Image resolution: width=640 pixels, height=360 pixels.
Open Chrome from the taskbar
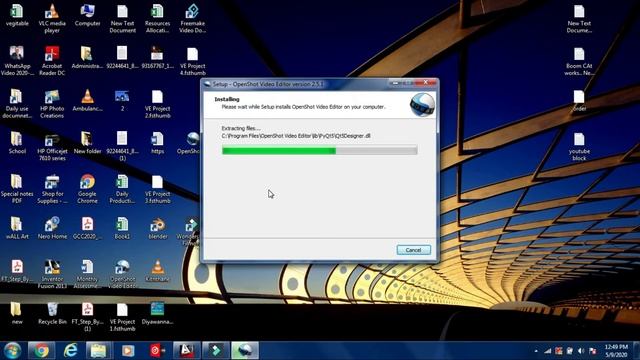pos(41,351)
